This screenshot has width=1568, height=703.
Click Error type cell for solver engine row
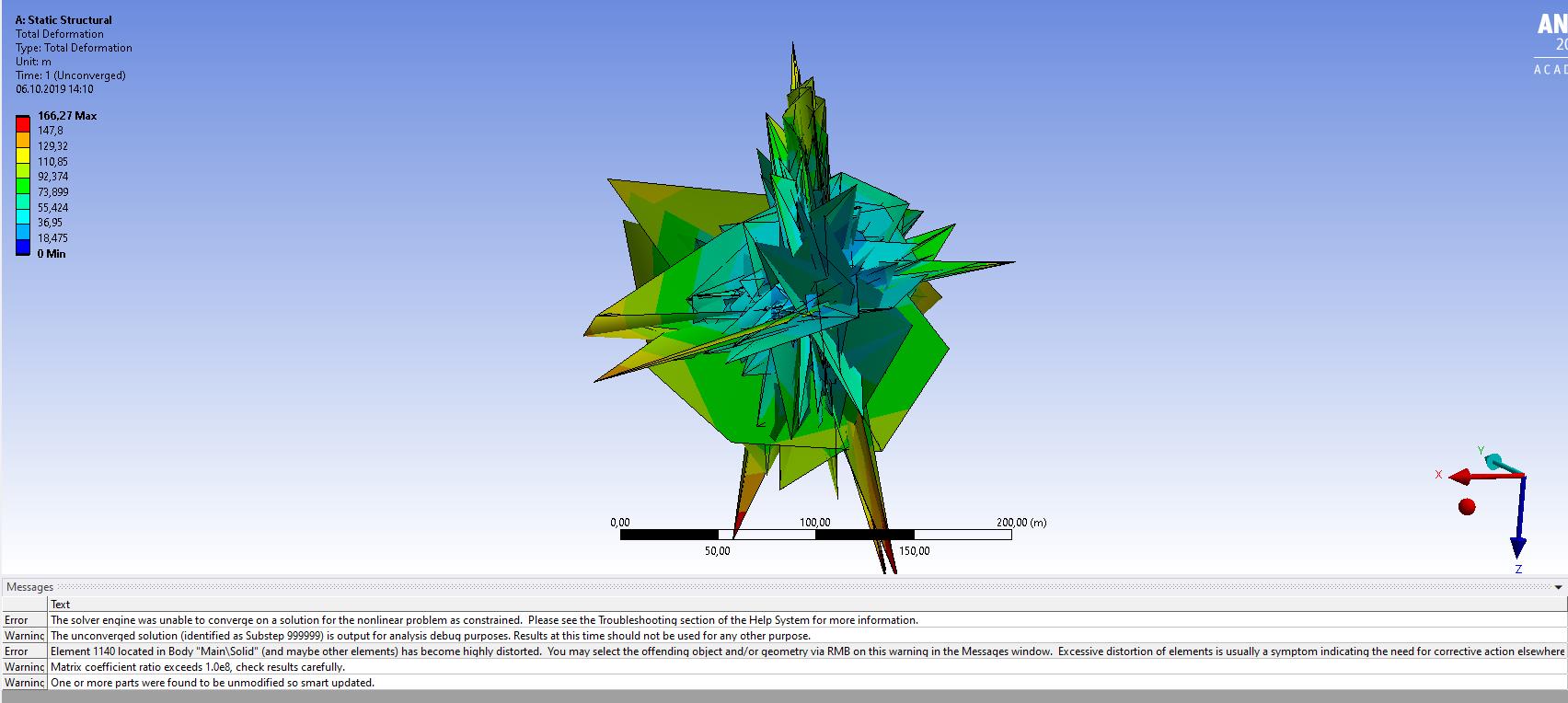(x=24, y=620)
